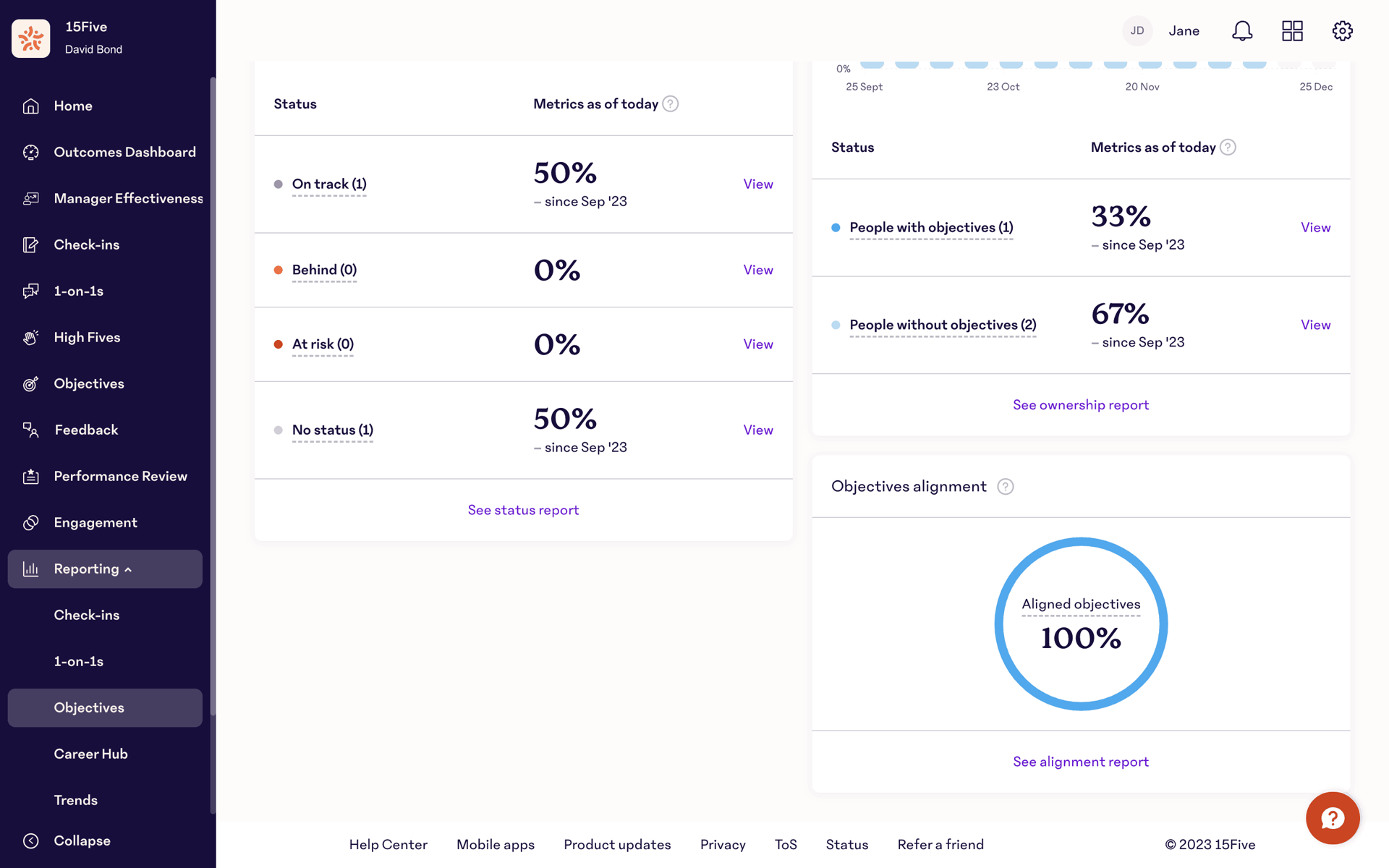Open See status report link
Screen dimensions: 1389x868
[523, 510]
